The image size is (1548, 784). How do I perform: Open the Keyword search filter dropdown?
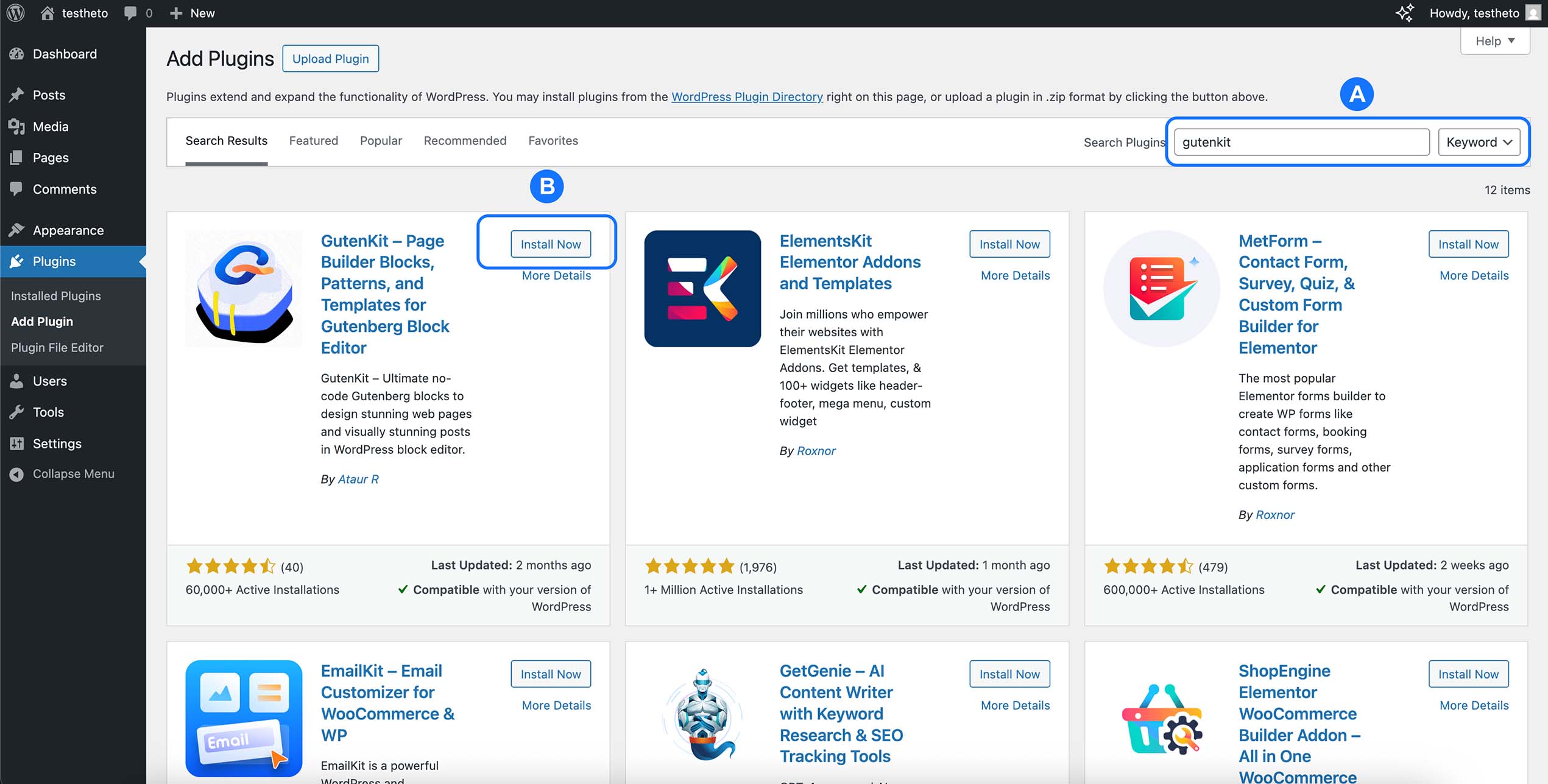(x=1479, y=142)
